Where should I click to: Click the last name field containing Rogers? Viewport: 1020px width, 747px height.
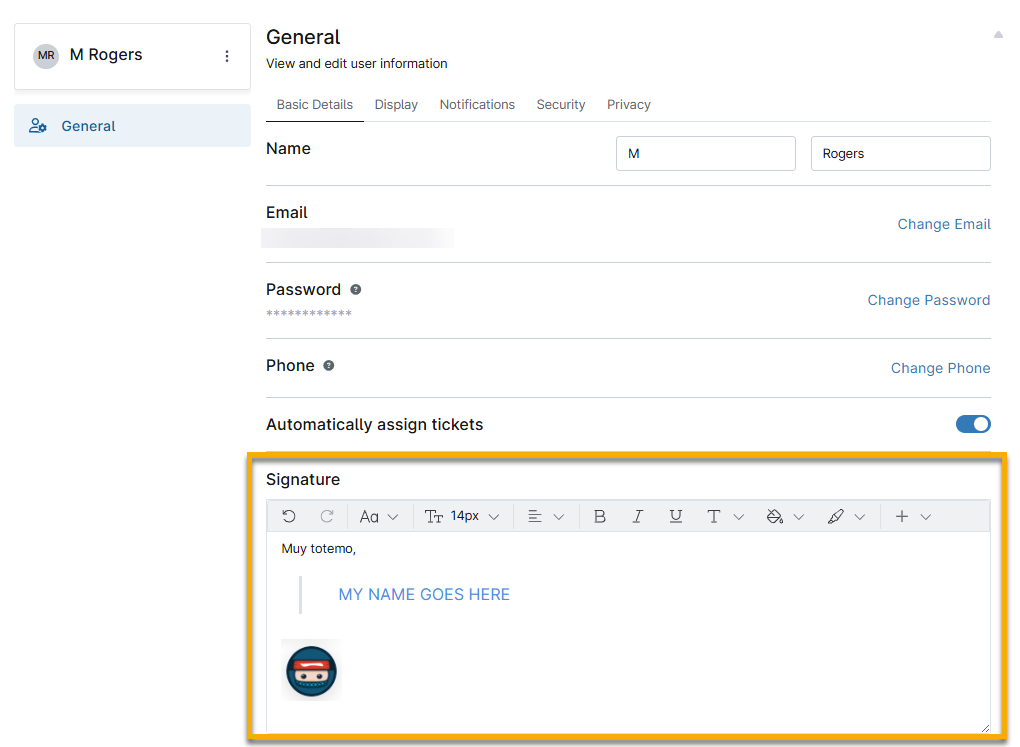[x=900, y=154]
